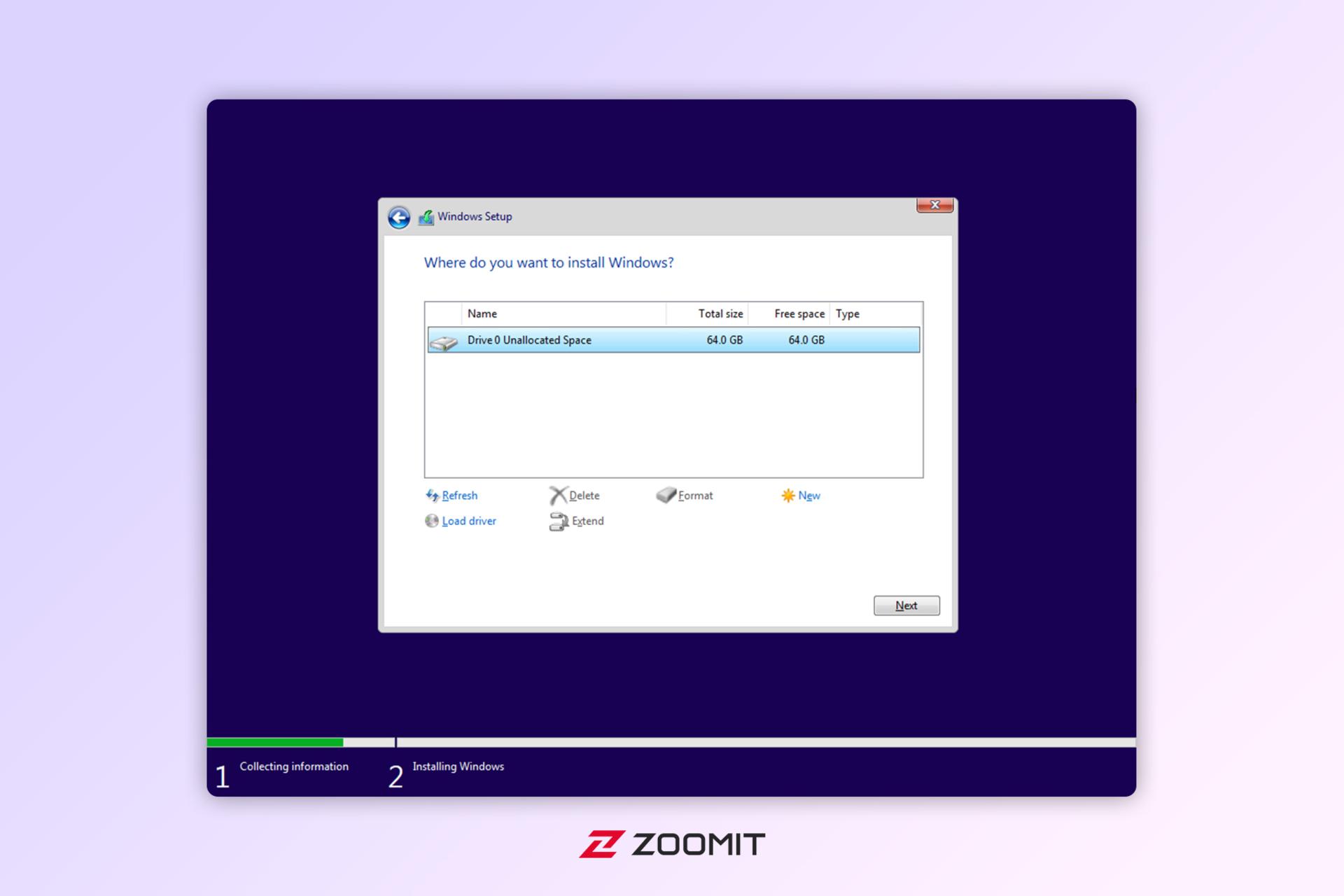Image resolution: width=1344 pixels, height=896 pixels.
Task: Click the Type column header
Action: [x=876, y=314]
